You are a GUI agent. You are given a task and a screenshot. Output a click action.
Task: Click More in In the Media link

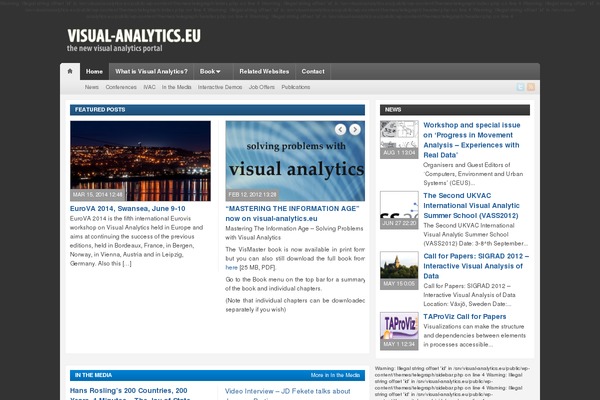pyautogui.click(x=335, y=375)
